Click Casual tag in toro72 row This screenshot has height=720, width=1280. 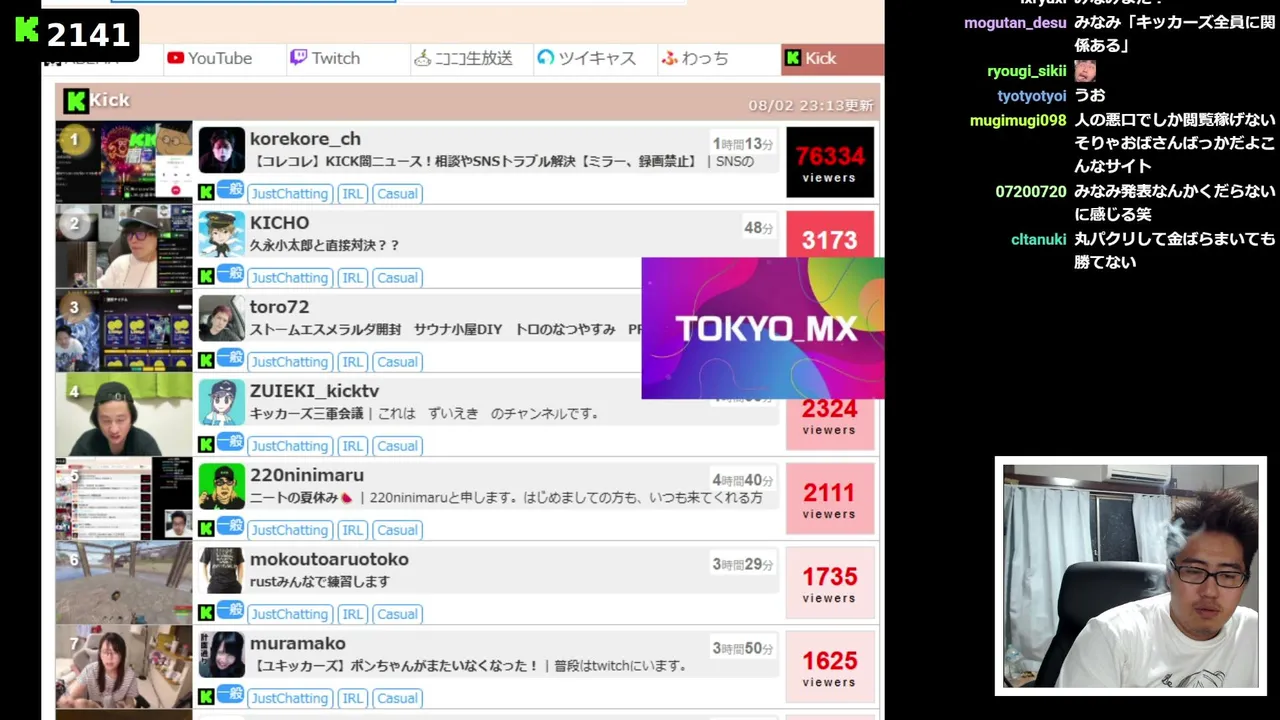[397, 362]
